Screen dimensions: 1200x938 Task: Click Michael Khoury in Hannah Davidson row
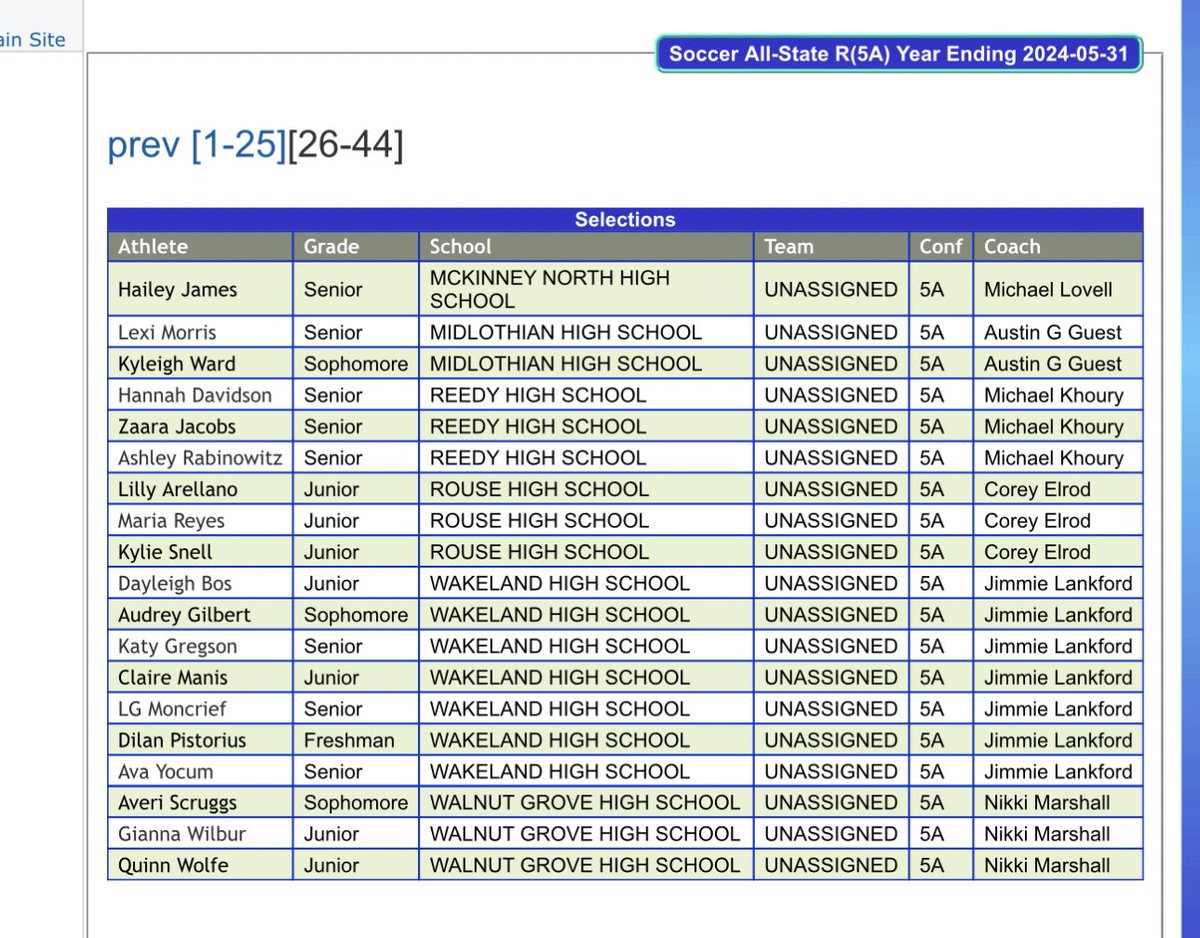[x=1054, y=395]
